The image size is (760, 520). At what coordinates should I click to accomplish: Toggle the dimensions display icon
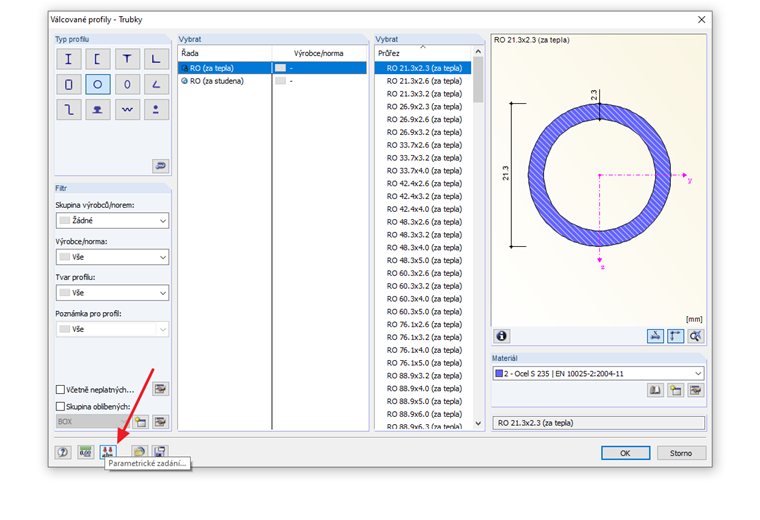click(676, 336)
